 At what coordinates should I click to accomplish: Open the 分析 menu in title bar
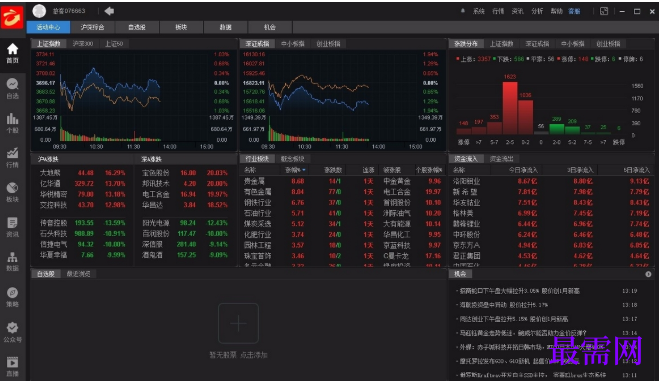point(537,11)
